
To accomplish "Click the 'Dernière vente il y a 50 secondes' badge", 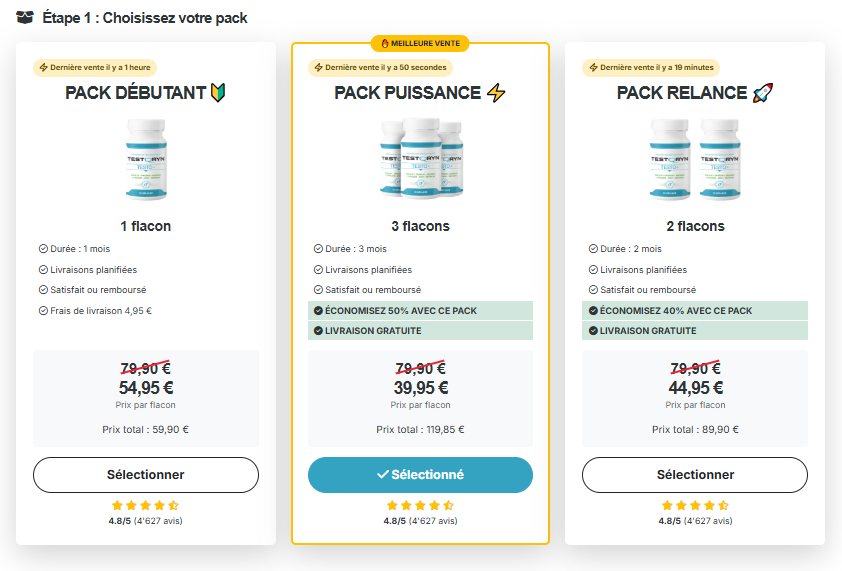I will (381, 68).
